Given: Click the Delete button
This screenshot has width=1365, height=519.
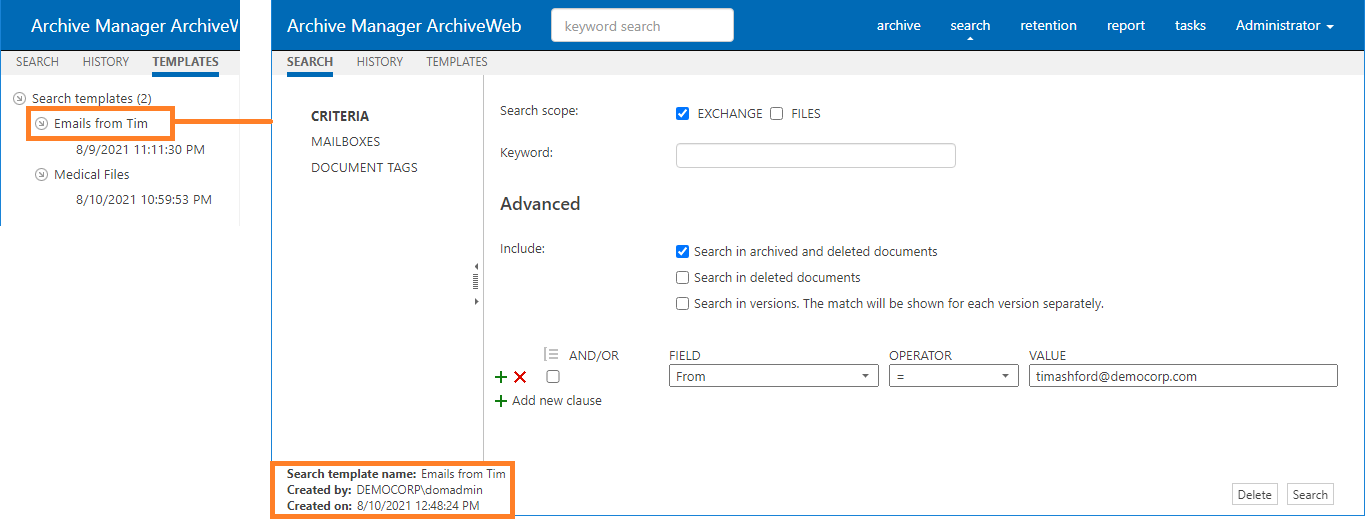Looking at the screenshot, I should 1255,494.
